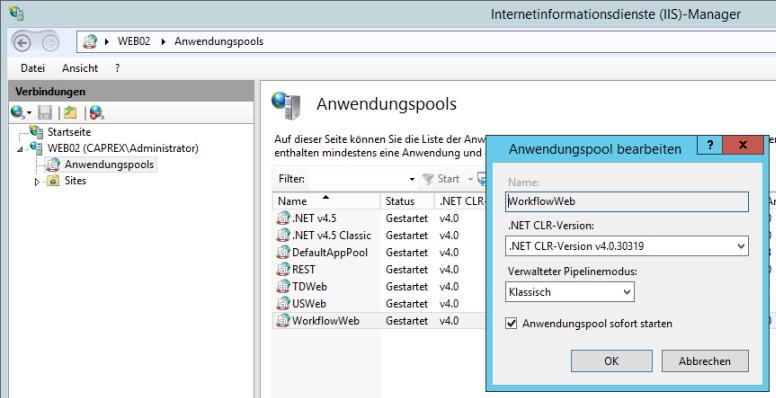Click the arrow after WEB02 in breadcrumb
This screenshot has width=776, height=398.
pos(163,42)
